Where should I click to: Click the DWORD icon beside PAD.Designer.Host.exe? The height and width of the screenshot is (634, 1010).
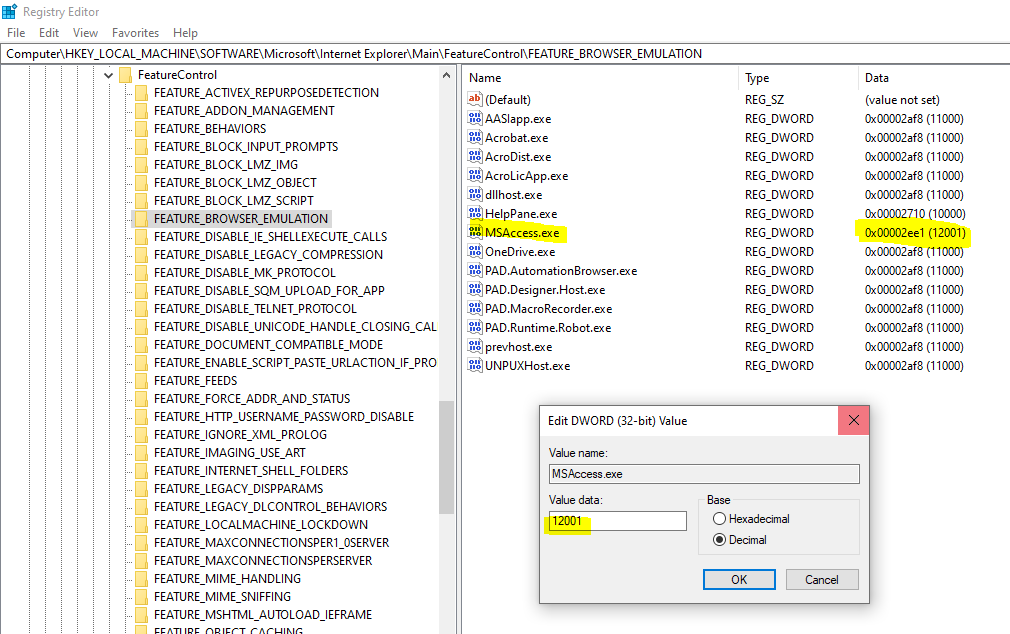tap(475, 289)
